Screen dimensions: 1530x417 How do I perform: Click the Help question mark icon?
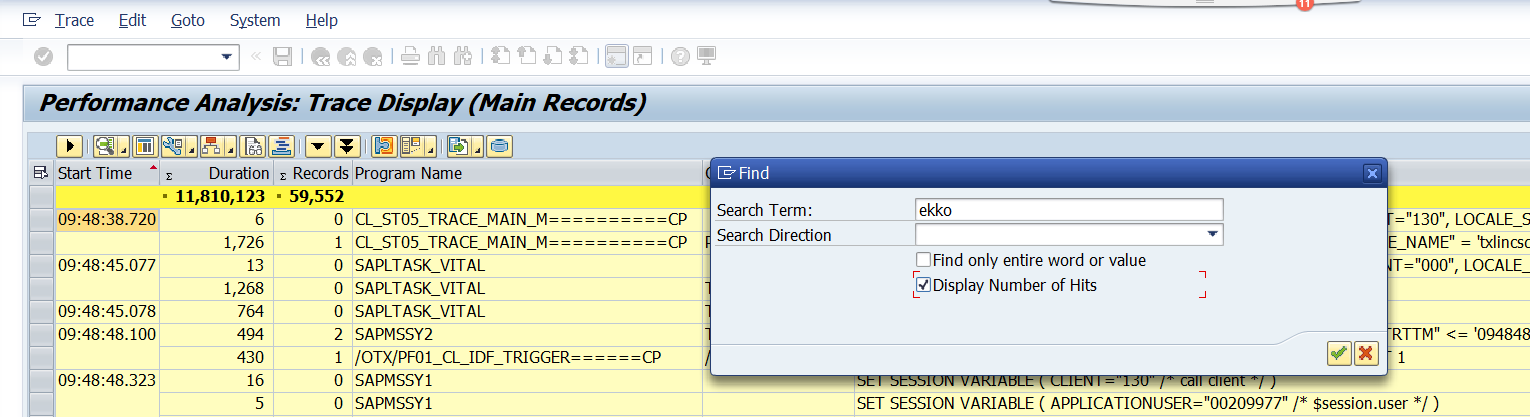tap(681, 57)
